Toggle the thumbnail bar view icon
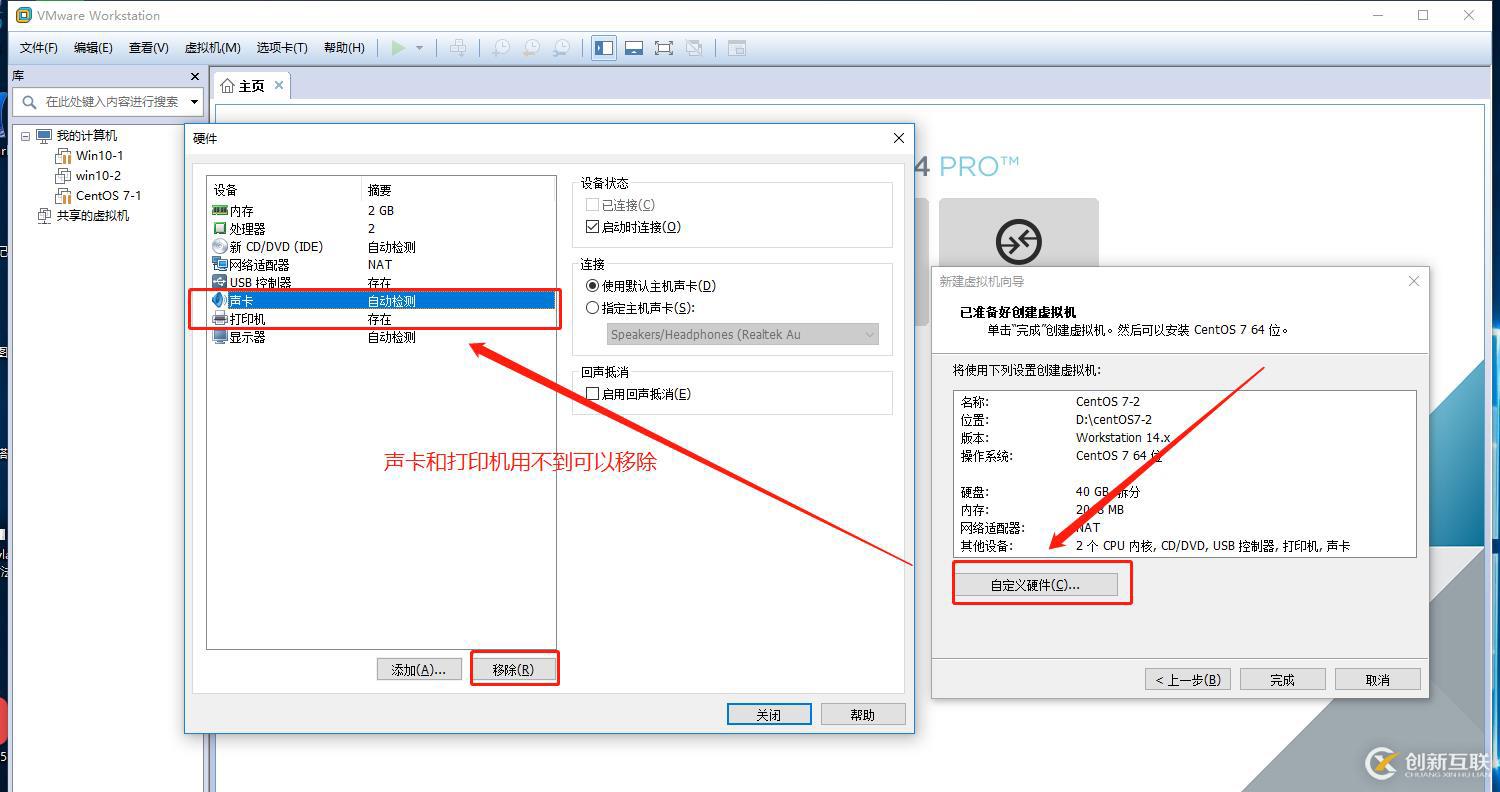The height and width of the screenshot is (792, 1500). click(x=634, y=48)
